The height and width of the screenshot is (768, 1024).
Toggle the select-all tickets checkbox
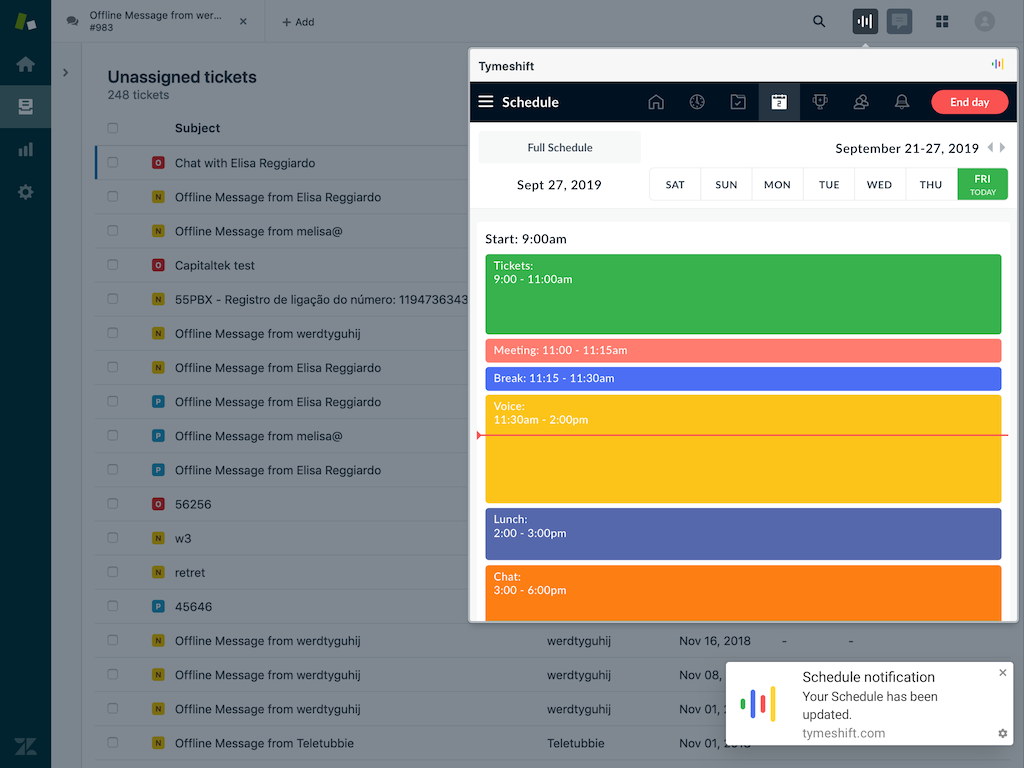[x=113, y=128]
